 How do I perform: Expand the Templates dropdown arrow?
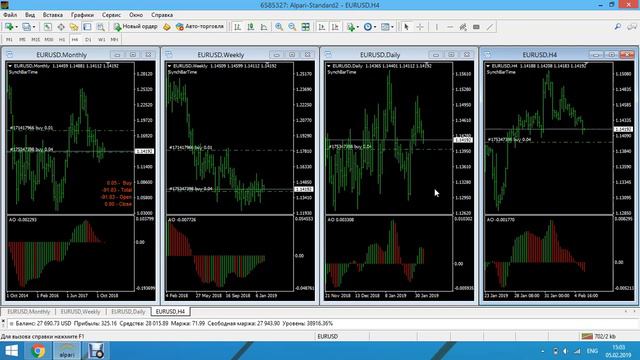[392, 27]
